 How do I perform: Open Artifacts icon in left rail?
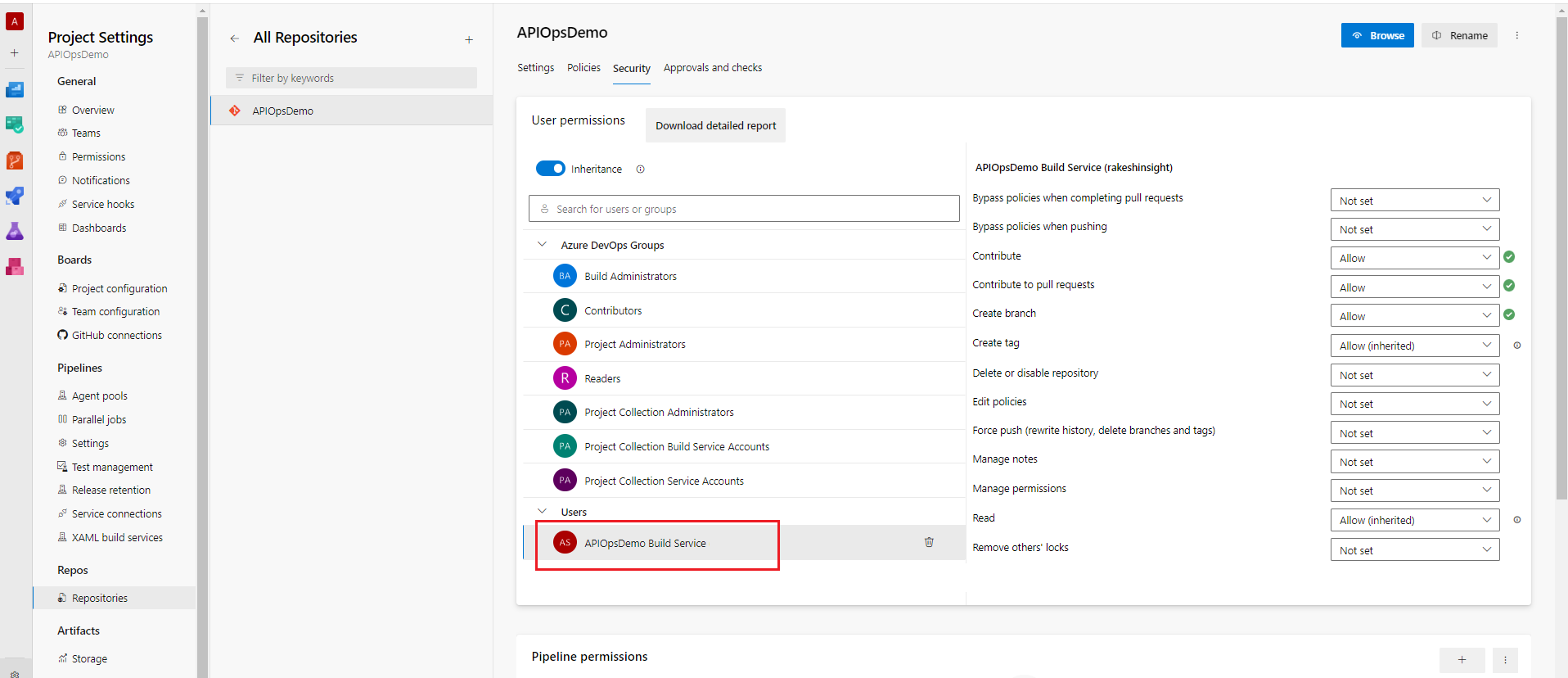pos(15,266)
